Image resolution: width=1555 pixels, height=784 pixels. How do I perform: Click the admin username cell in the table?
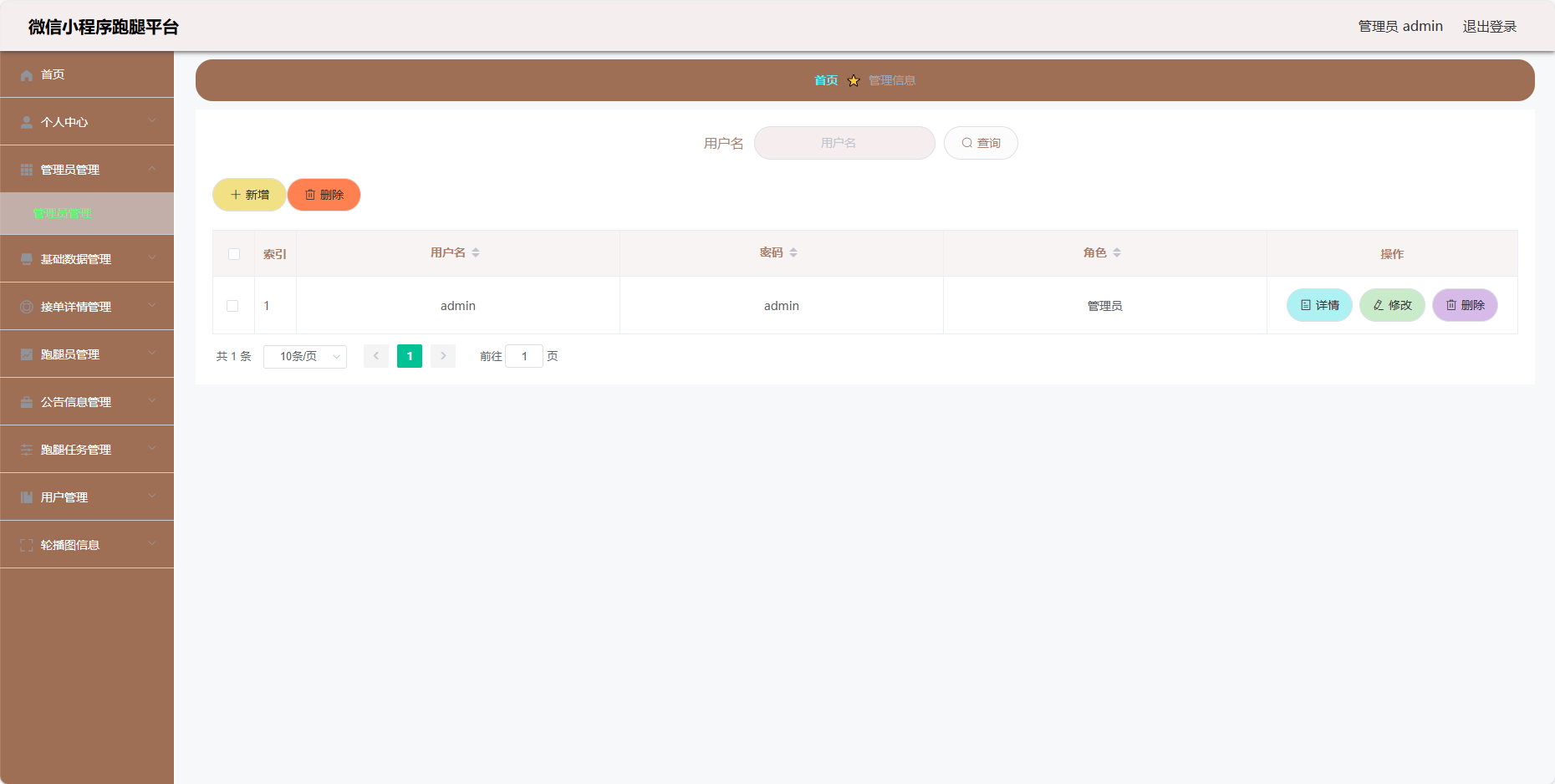click(458, 306)
